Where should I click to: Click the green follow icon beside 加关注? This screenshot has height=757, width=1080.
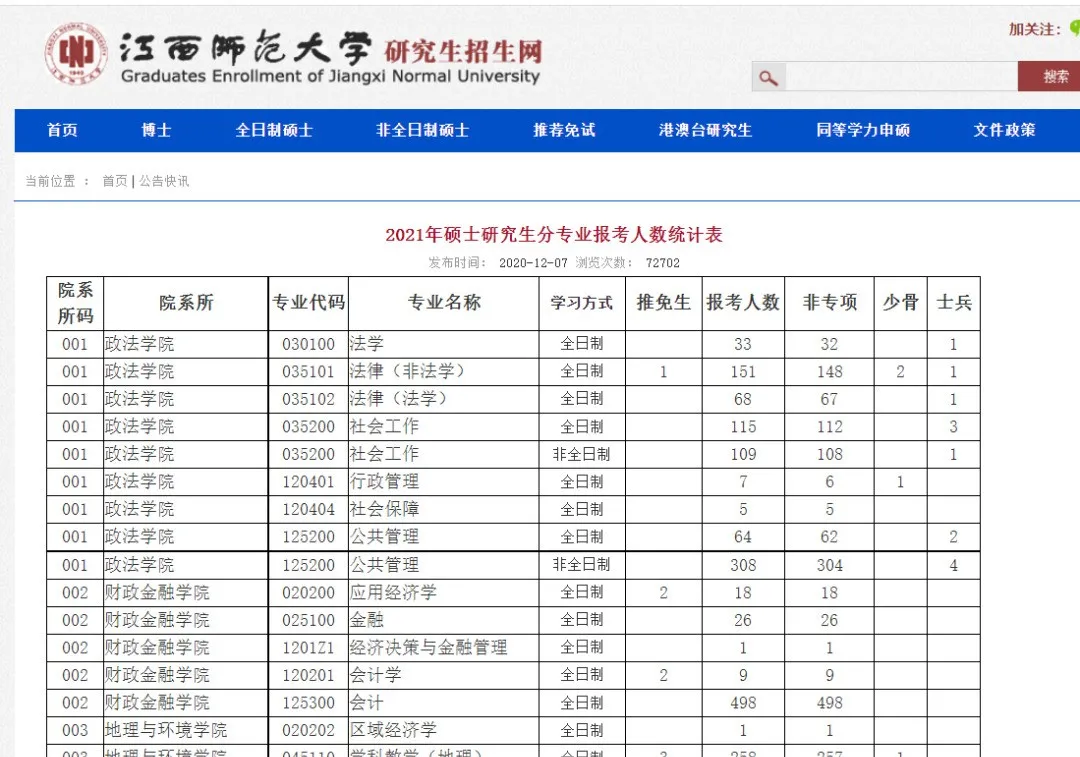pos(1072,29)
